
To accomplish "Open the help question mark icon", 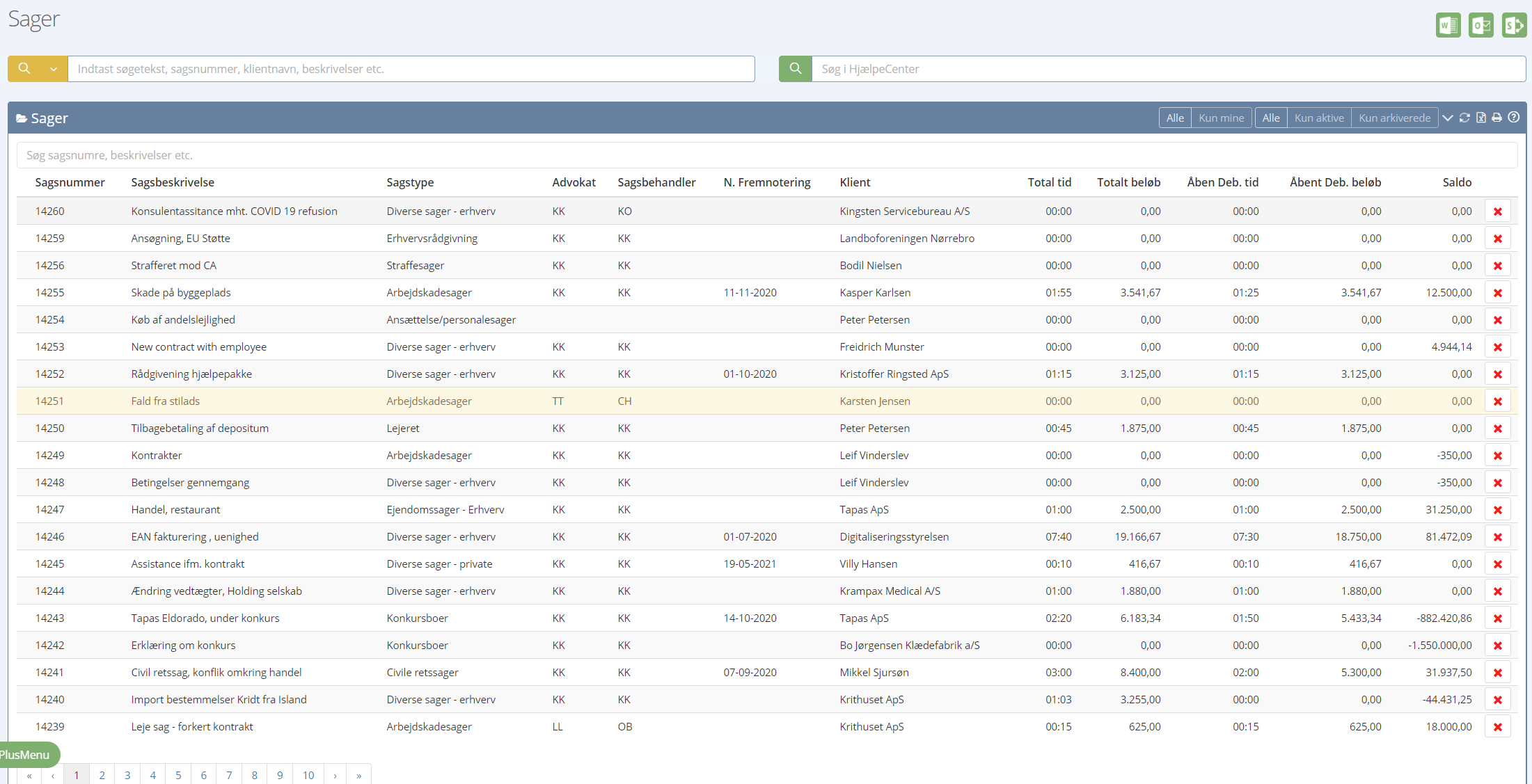I will 1513,118.
